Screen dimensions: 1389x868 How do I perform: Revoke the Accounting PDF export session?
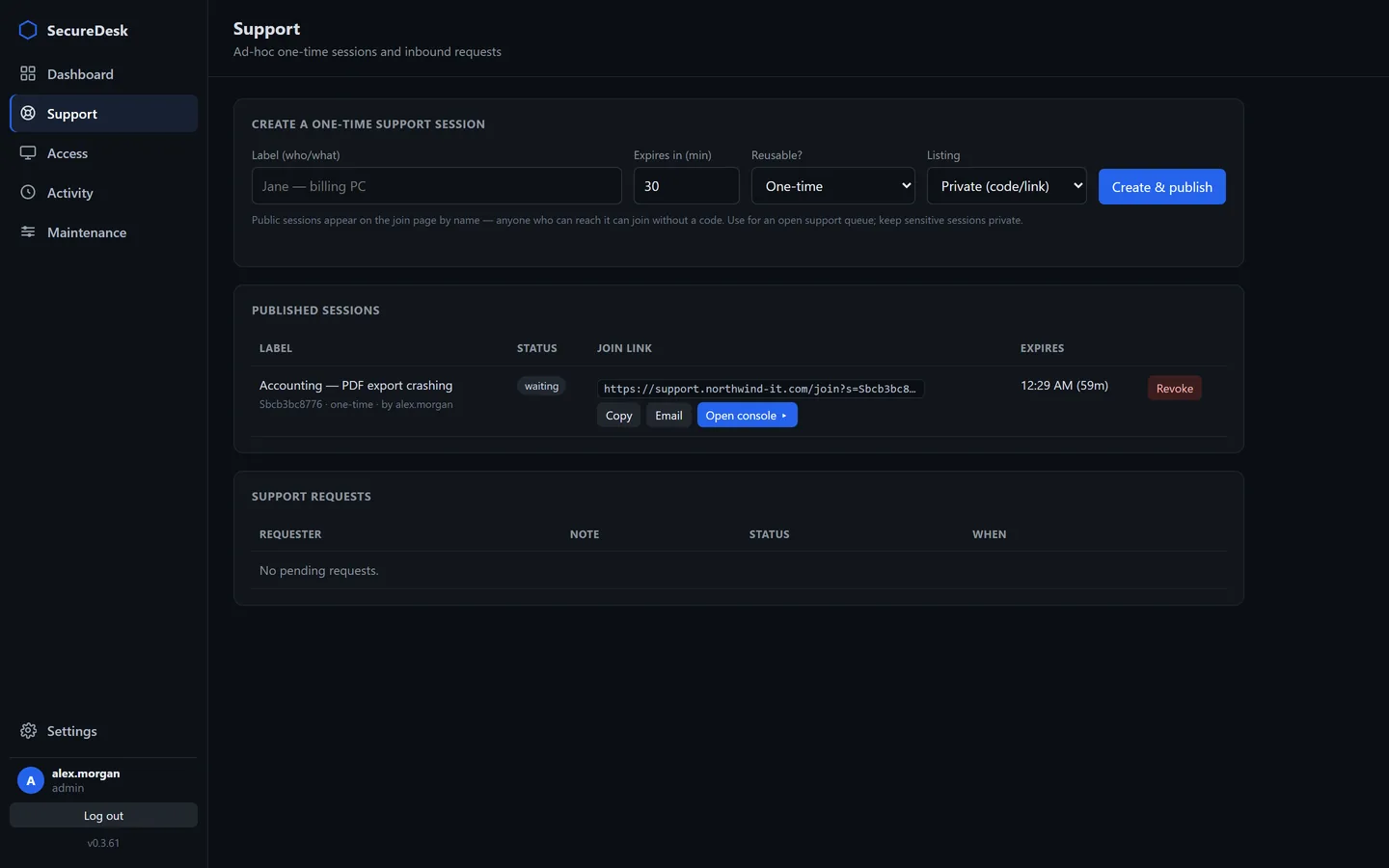pyautogui.click(x=1174, y=389)
